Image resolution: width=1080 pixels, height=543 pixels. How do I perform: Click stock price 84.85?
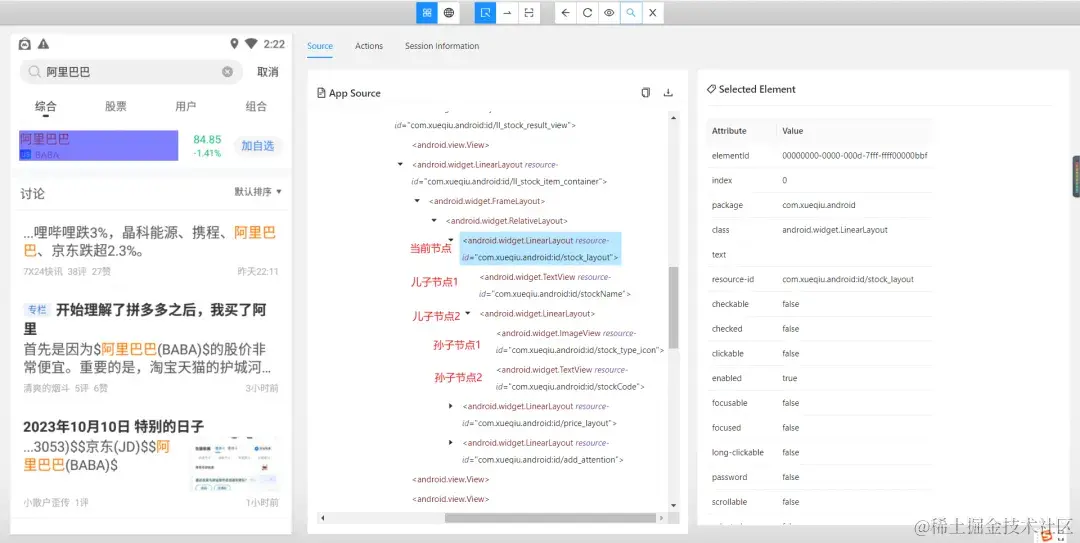click(x=207, y=139)
